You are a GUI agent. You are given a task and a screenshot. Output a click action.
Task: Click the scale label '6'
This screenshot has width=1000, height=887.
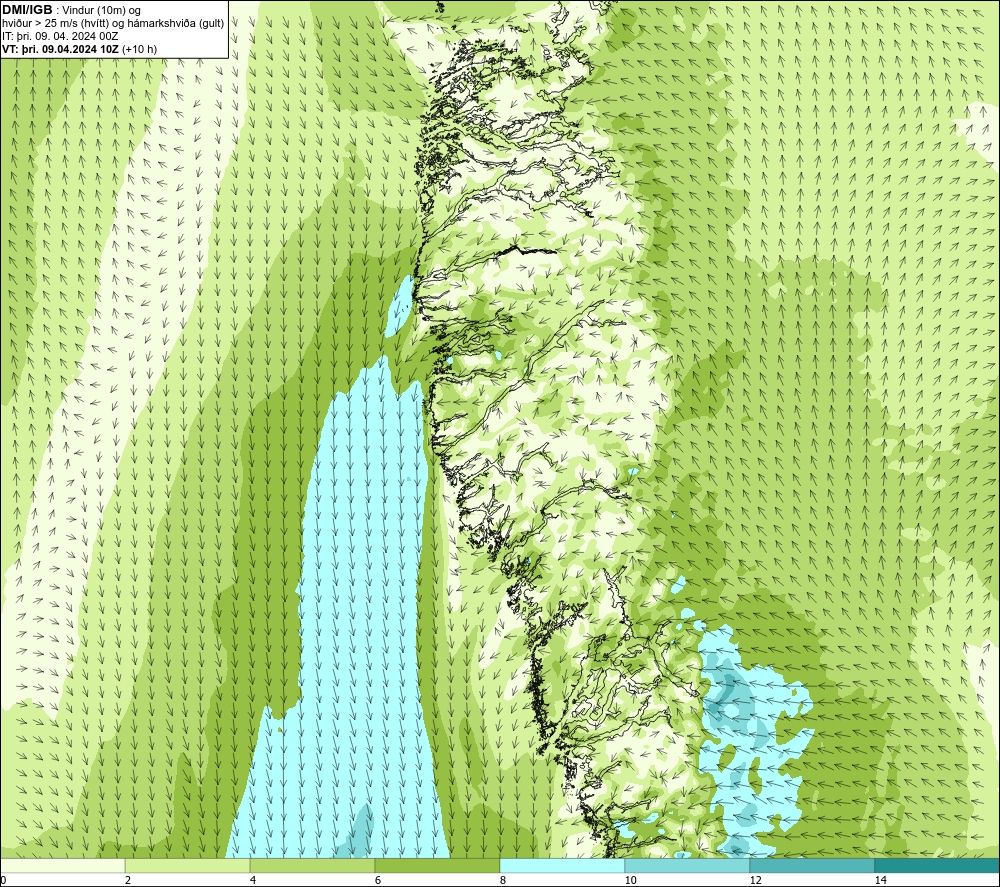coord(378,881)
